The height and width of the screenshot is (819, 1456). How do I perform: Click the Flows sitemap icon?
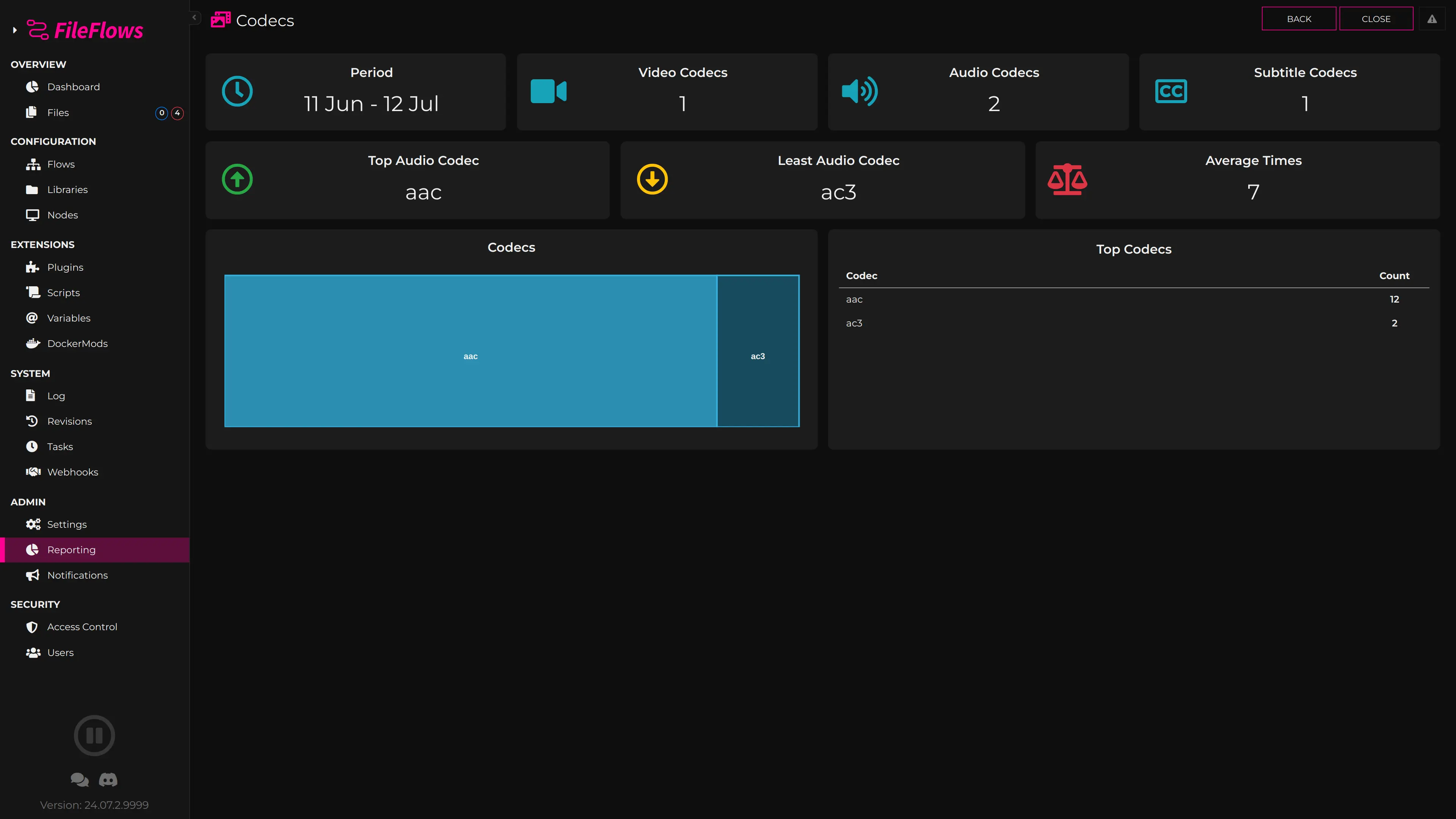click(x=33, y=164)
